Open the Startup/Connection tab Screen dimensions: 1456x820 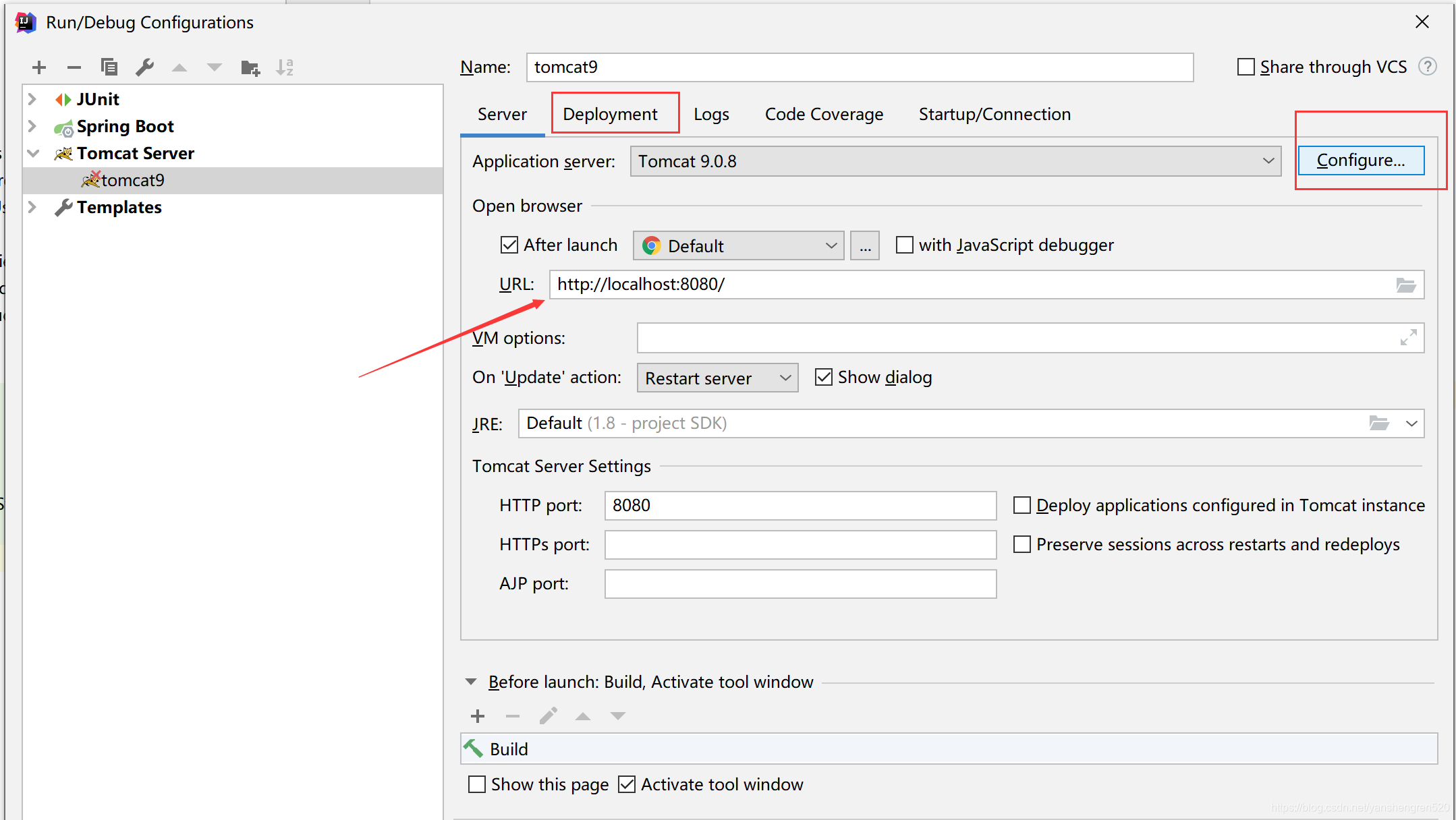[x=995, y=114]
